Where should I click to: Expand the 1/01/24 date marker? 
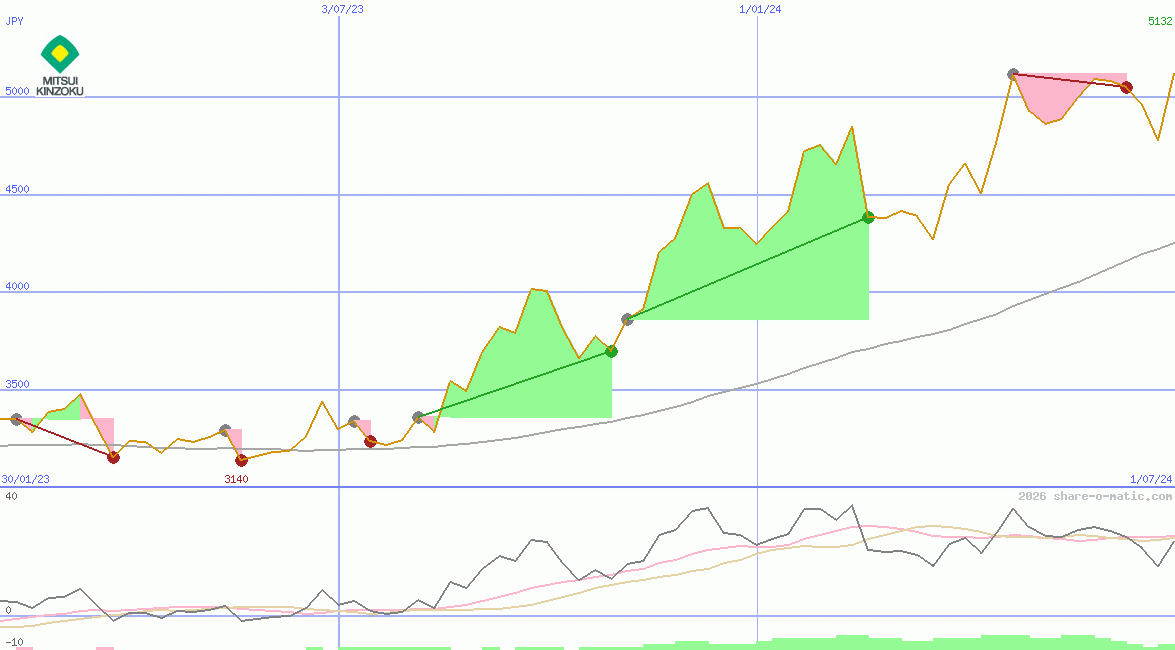point(758,10)
